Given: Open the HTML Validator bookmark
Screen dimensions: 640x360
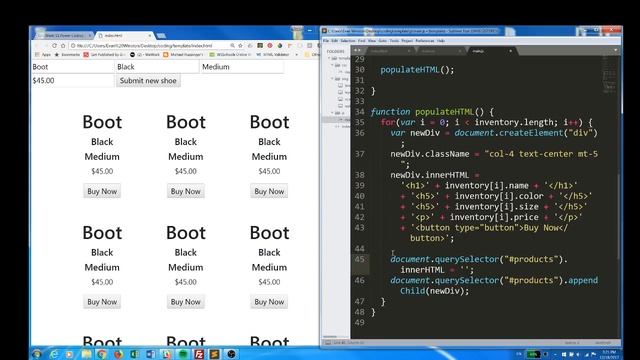Looking at the screenshot, I should [x=273, y=54].
